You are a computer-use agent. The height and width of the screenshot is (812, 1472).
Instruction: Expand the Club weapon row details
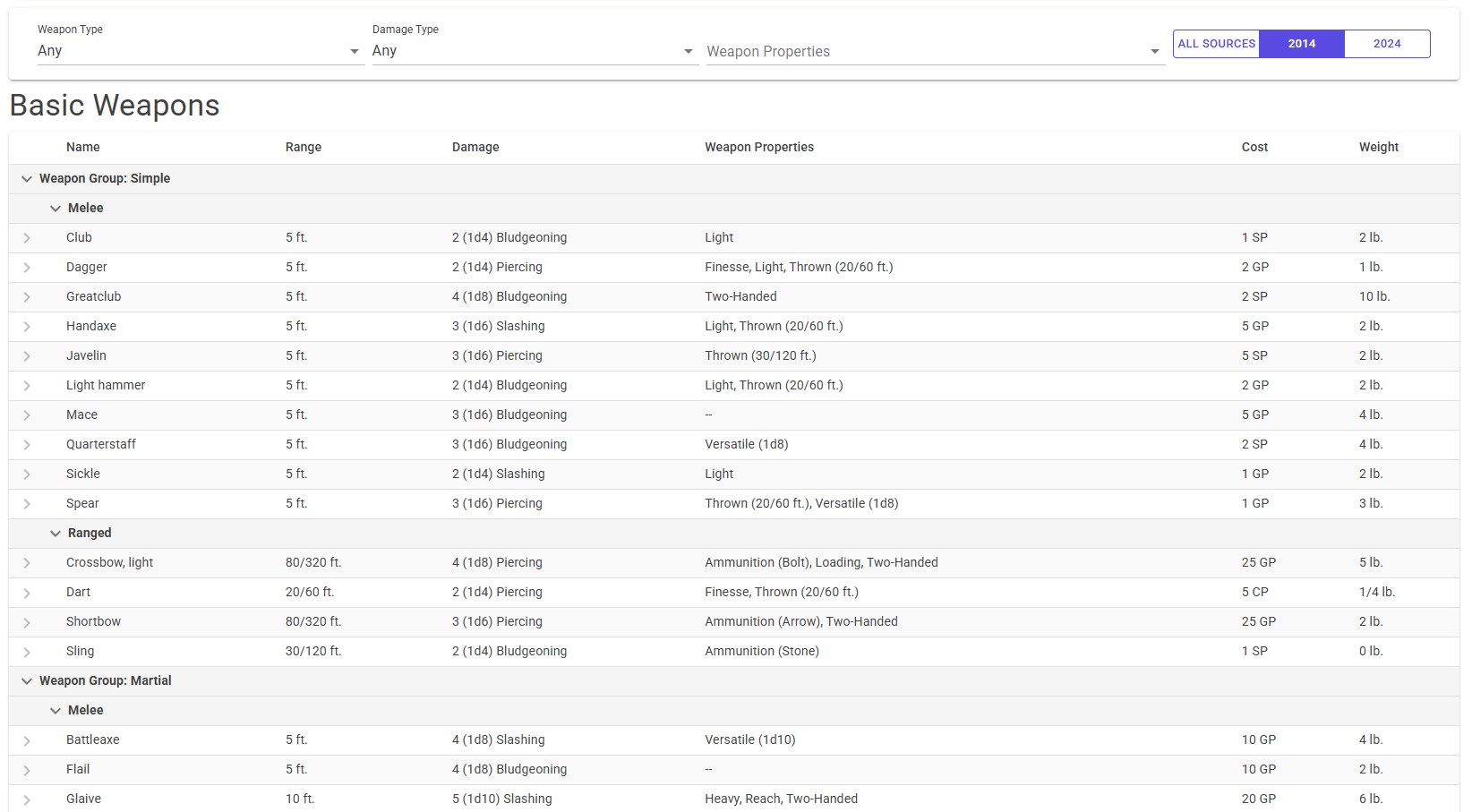27,237
